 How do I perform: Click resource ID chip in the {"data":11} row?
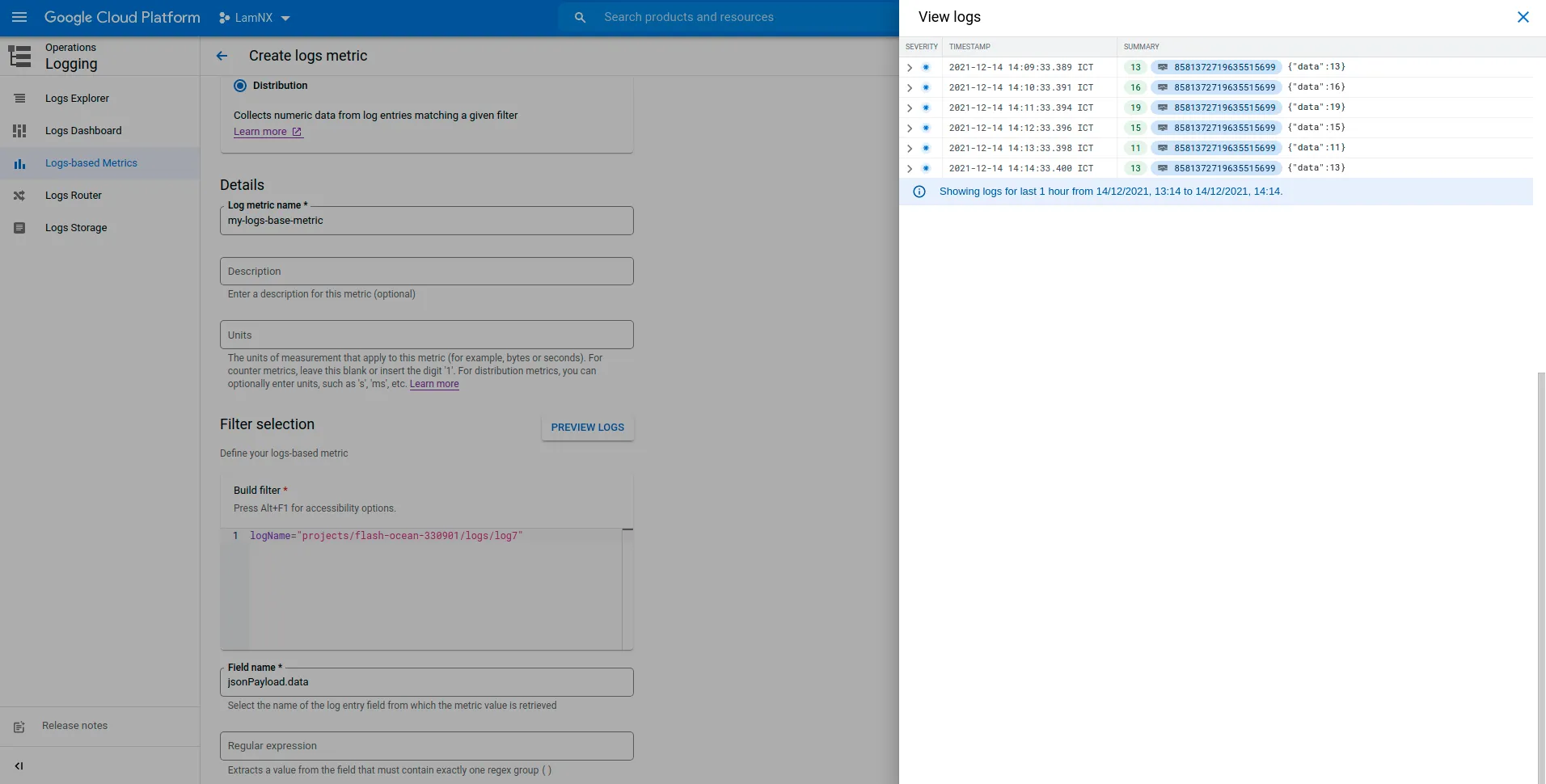tap(1216, 148)
